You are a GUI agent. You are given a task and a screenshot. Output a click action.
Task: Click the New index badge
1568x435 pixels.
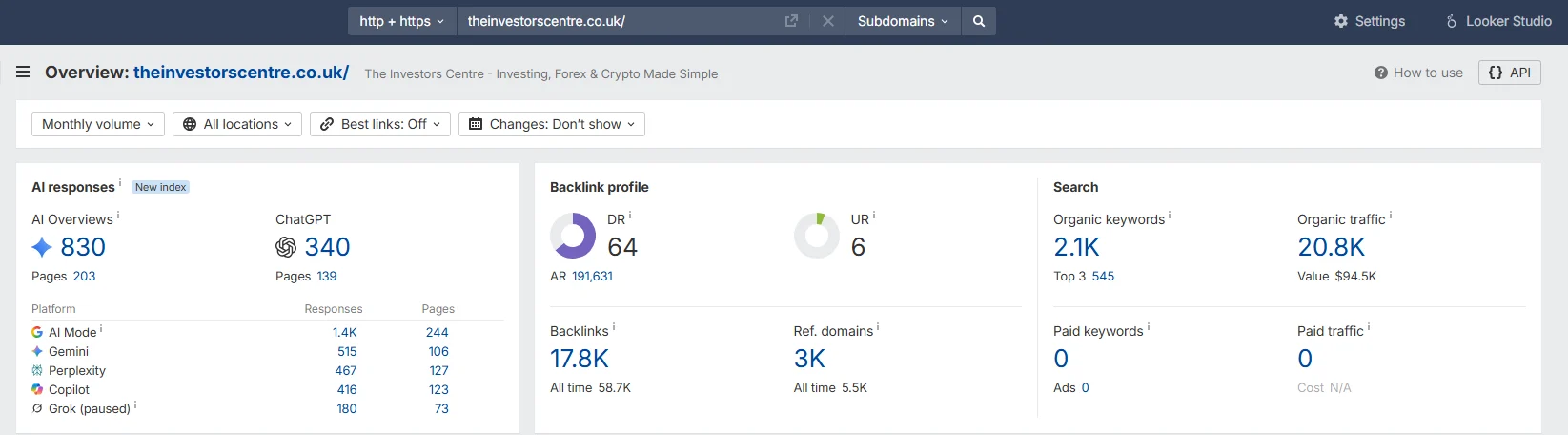point(160,187)
